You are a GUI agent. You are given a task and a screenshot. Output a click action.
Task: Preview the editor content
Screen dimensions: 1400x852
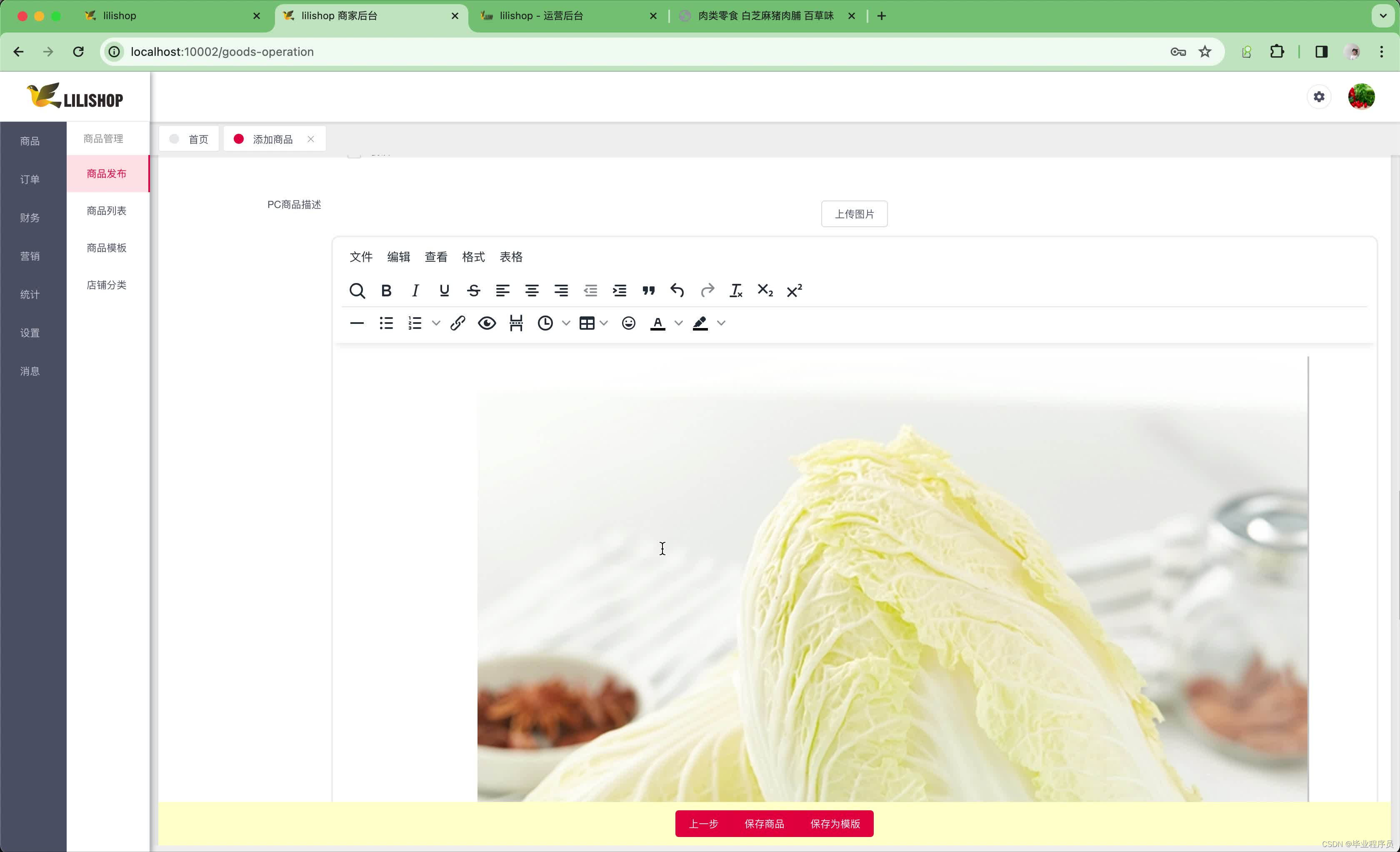coord(487,323)
